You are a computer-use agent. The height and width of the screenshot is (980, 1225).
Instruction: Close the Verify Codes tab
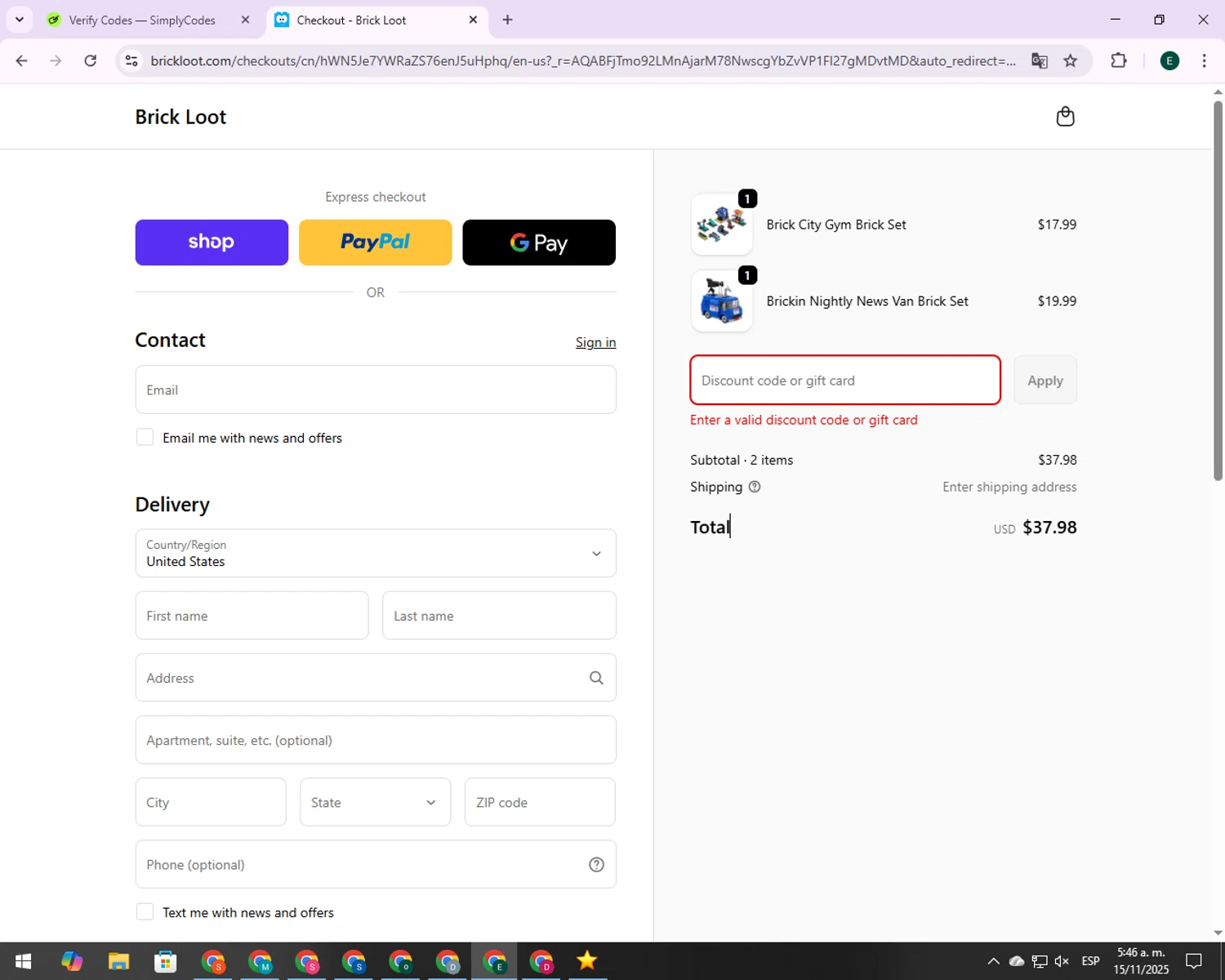point(245,20)
